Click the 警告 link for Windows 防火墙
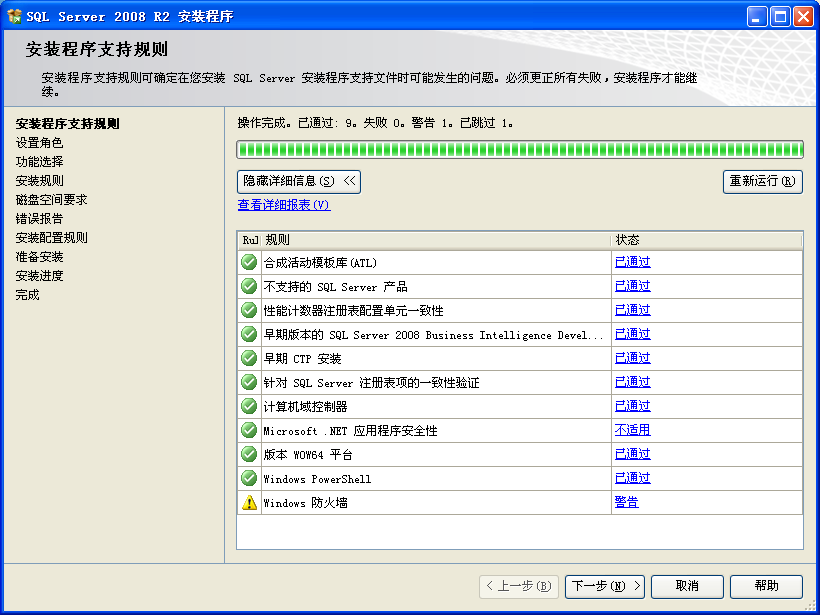Viewport: 820px width, 615px height. pos(625,502)
